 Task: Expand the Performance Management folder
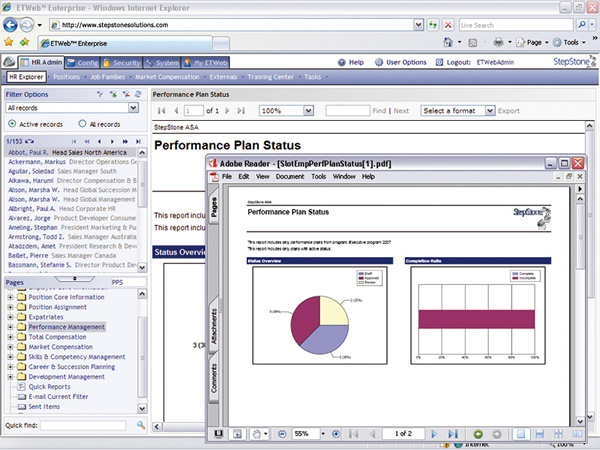[x=9, y=326]
